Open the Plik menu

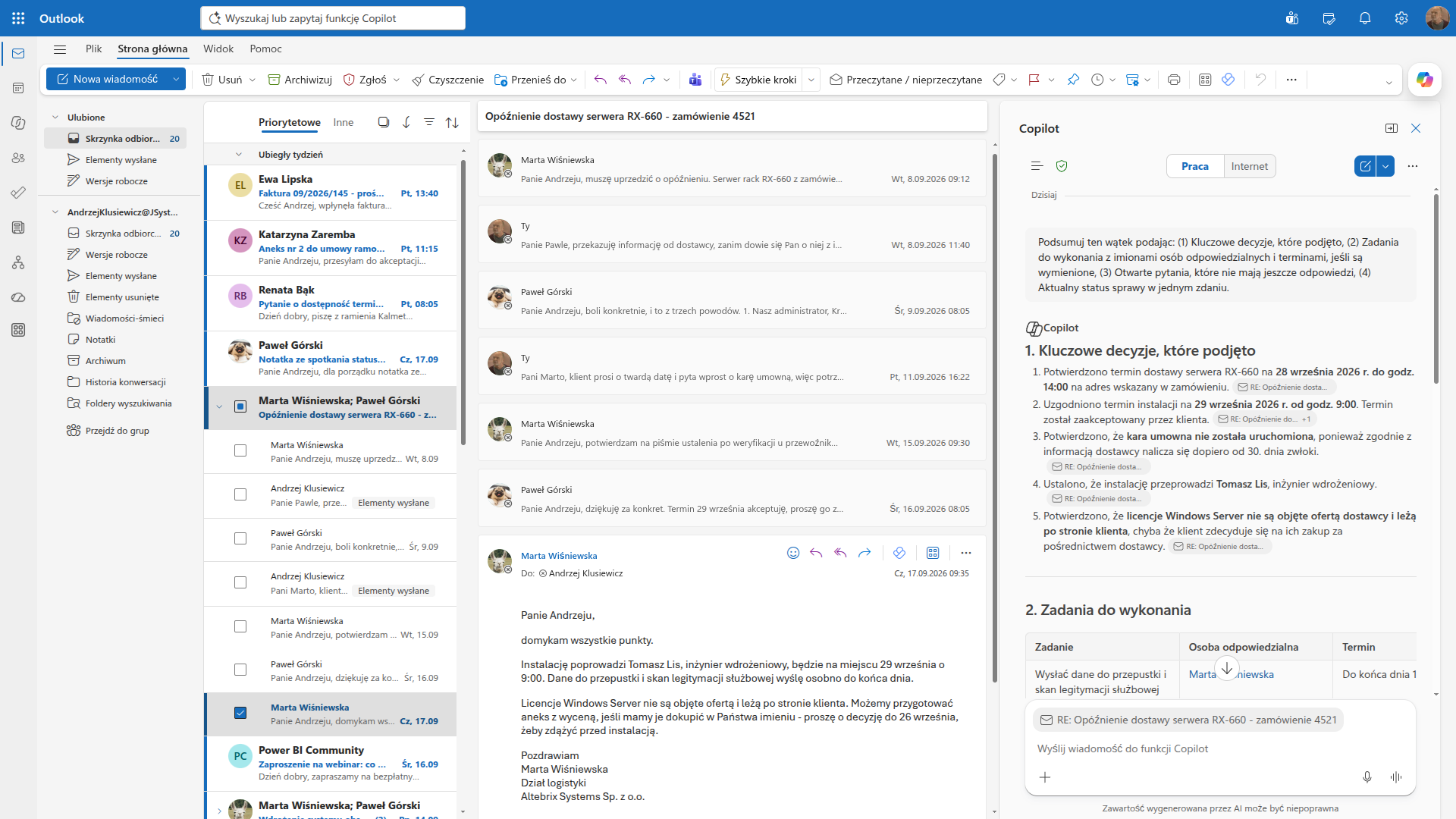(94, 49)
